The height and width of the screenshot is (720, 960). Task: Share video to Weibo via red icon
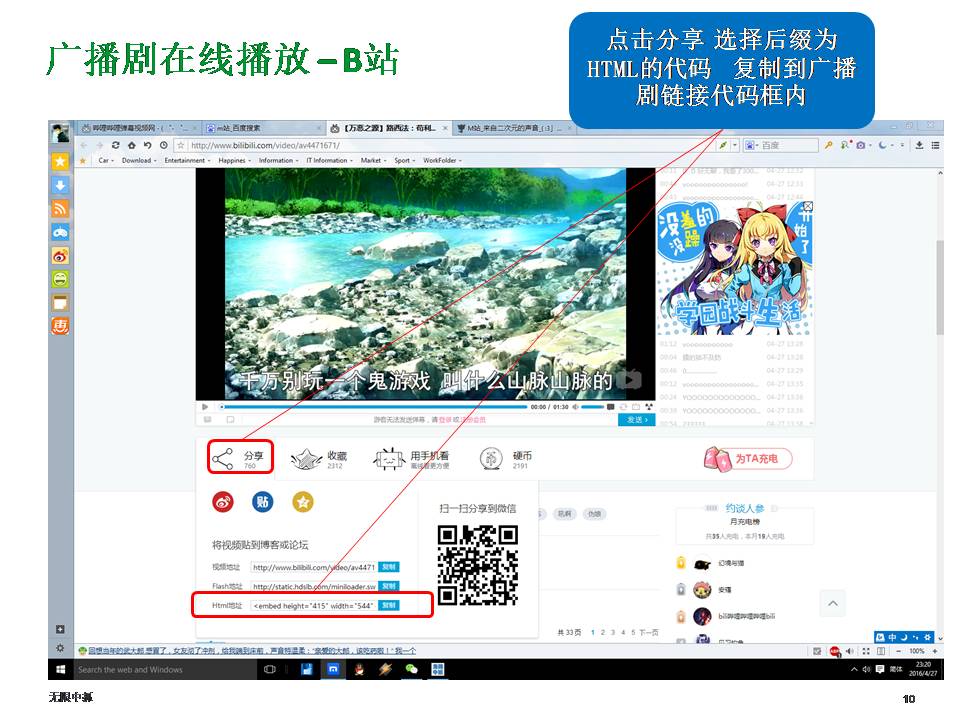pyautogui.click(x=223, y=502)
